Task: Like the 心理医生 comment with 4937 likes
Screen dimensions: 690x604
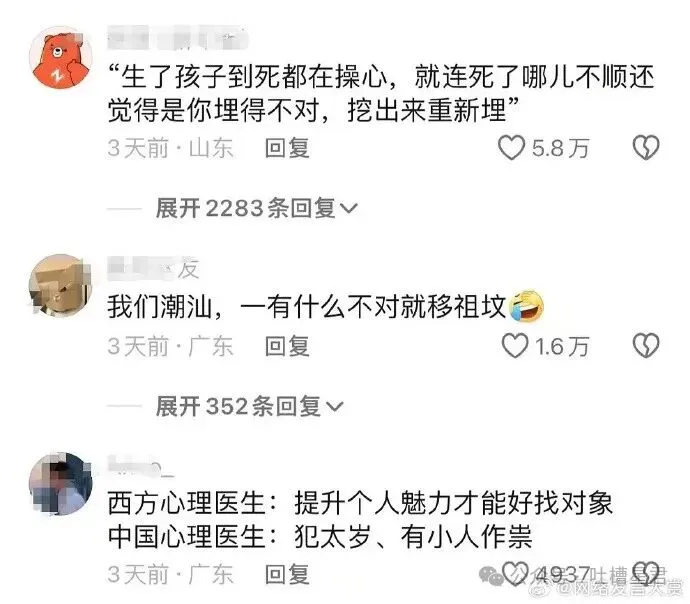Action: coord(514,574)
